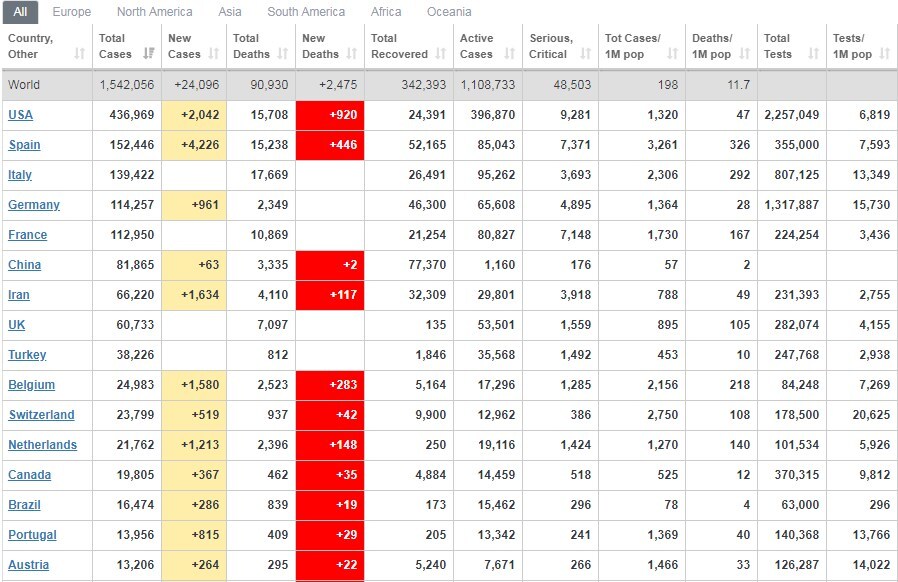Follow the Brazil link
This screenshot has height=582, width=898.
tap(24, 505)
